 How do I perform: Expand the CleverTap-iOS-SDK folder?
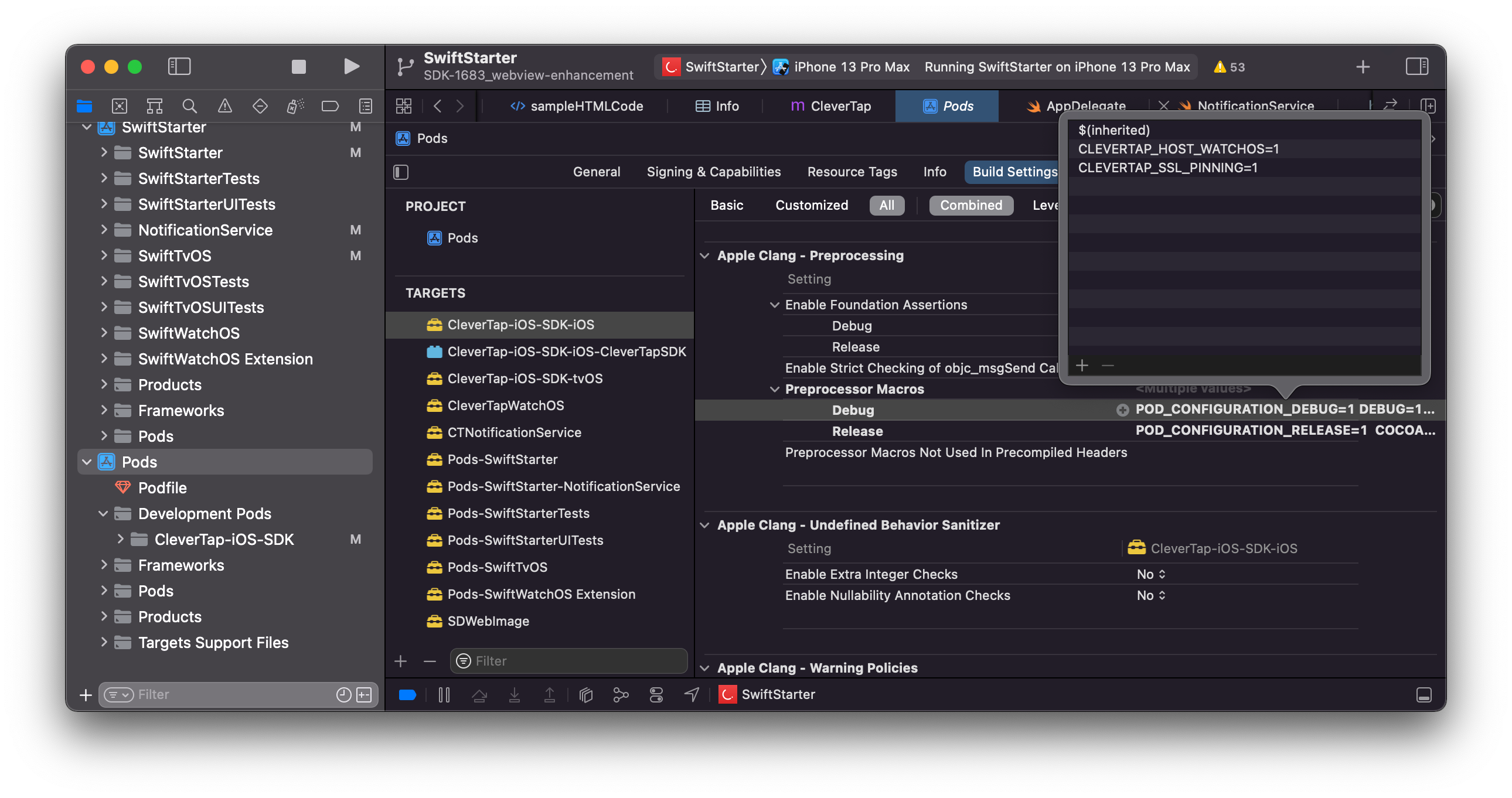click(x=120, y=538)
